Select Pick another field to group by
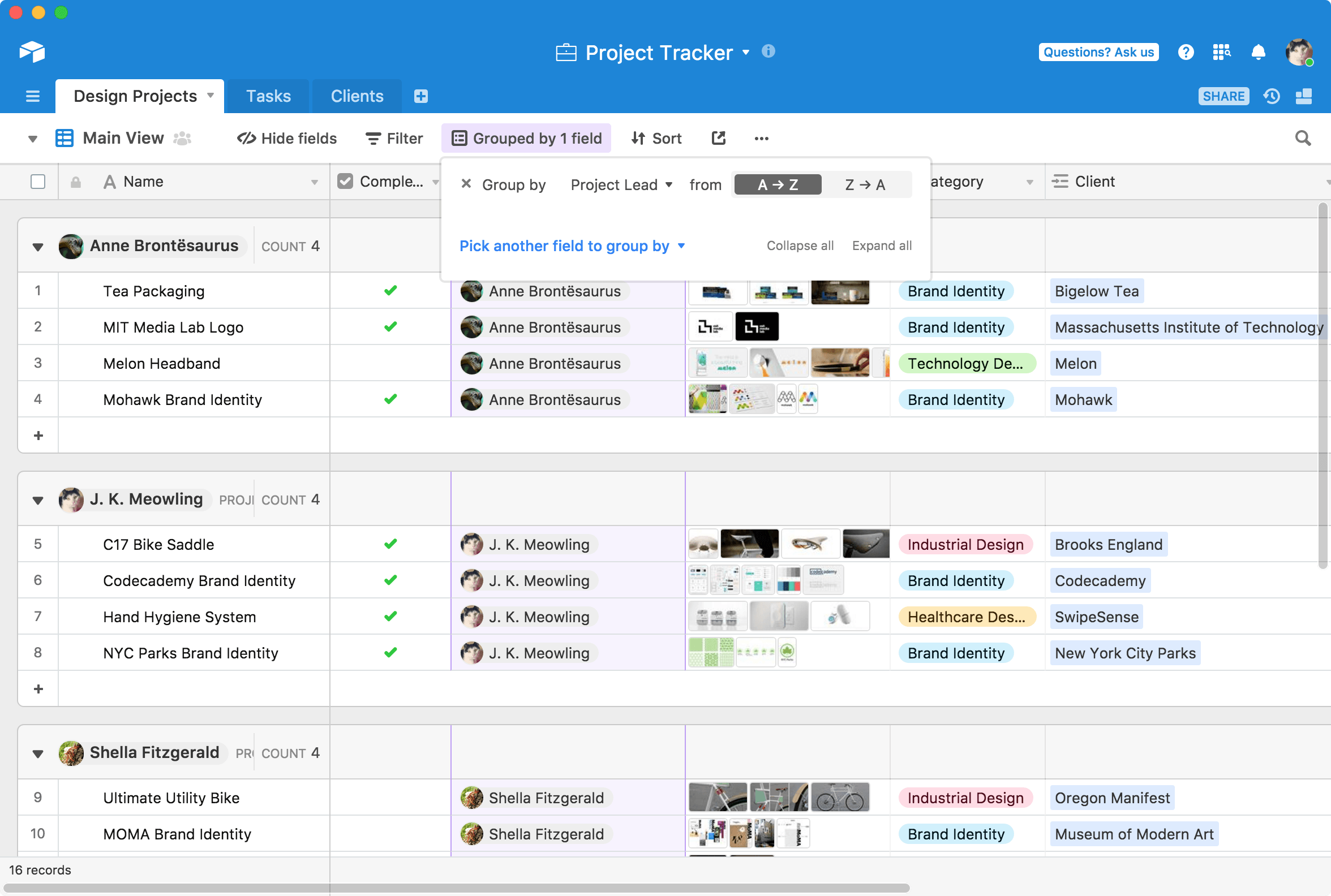Screen dimensions: 1331x896 tap(571, 245)
